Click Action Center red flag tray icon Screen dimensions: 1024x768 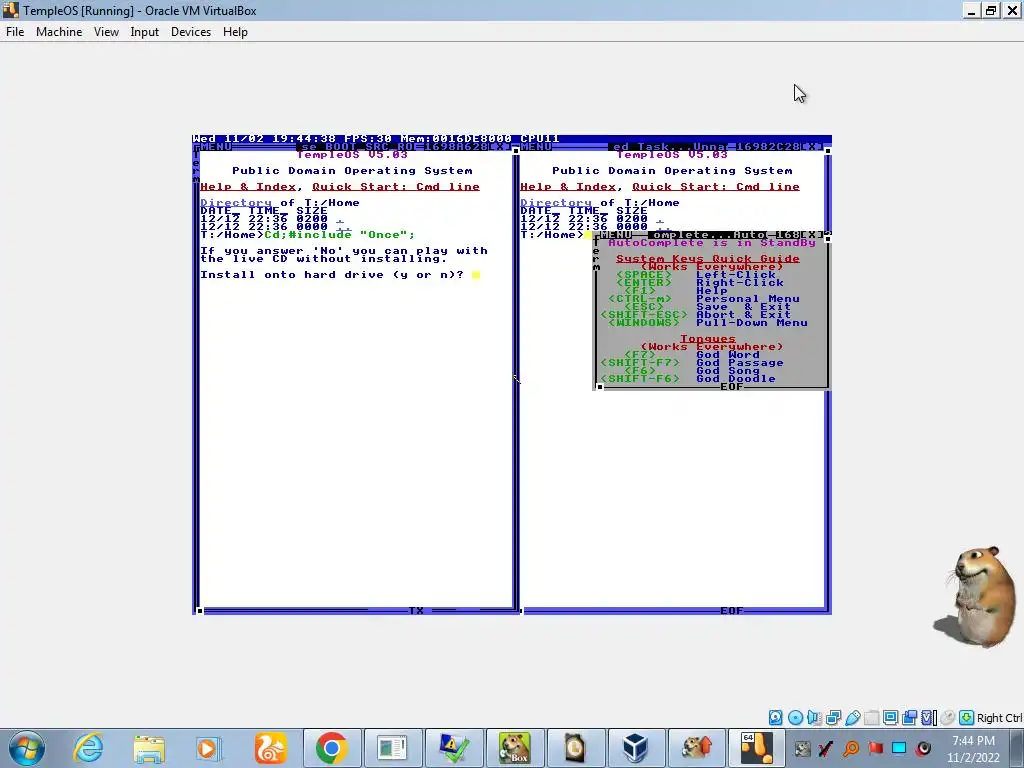(875, 748)
